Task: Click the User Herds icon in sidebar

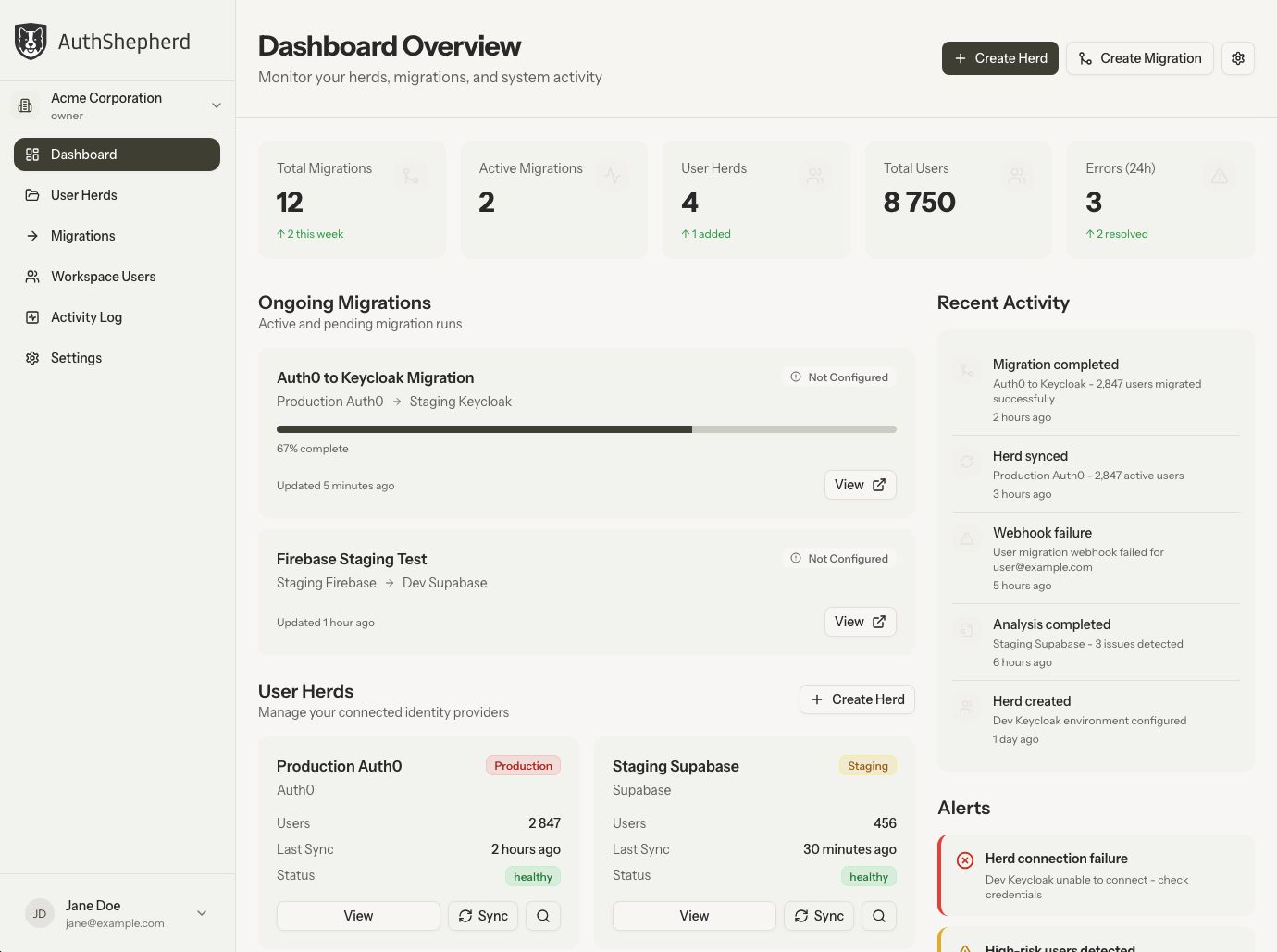Action: (32, 195)
